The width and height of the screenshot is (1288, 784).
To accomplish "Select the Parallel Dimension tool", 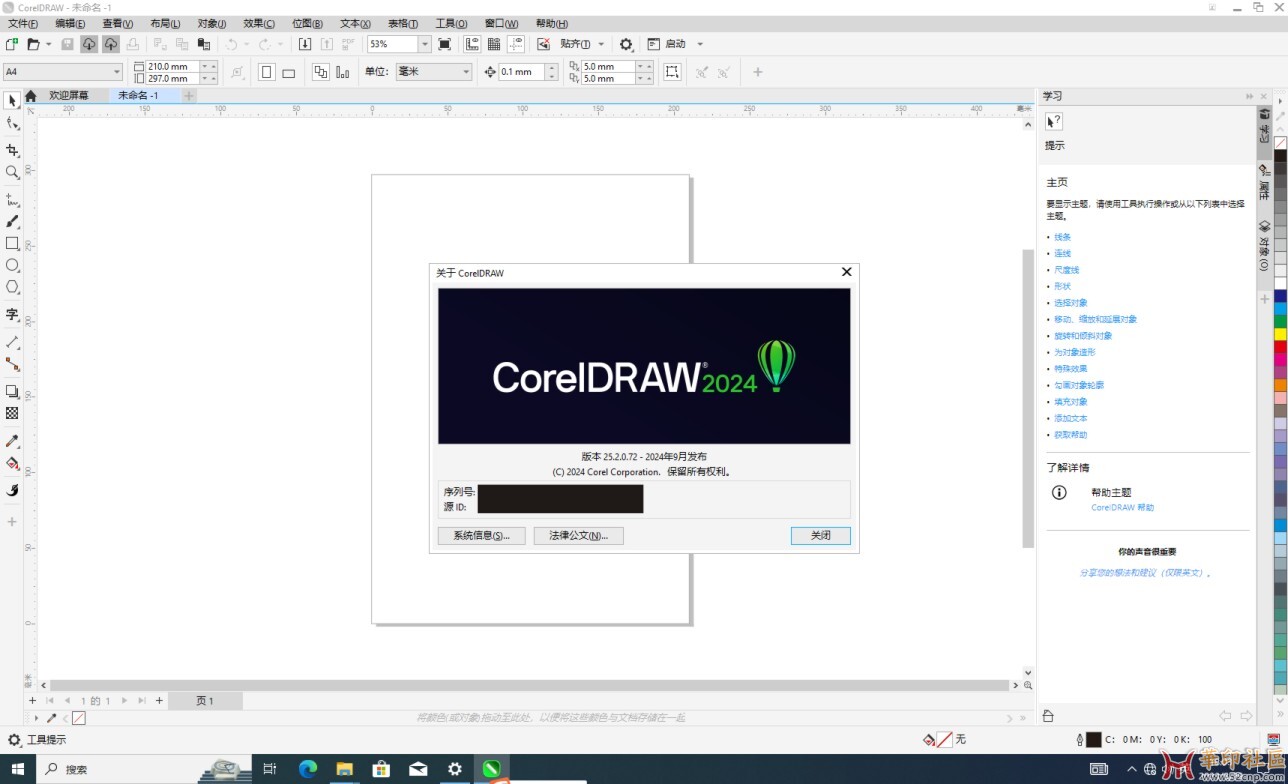I will click(x=12, y=342).
